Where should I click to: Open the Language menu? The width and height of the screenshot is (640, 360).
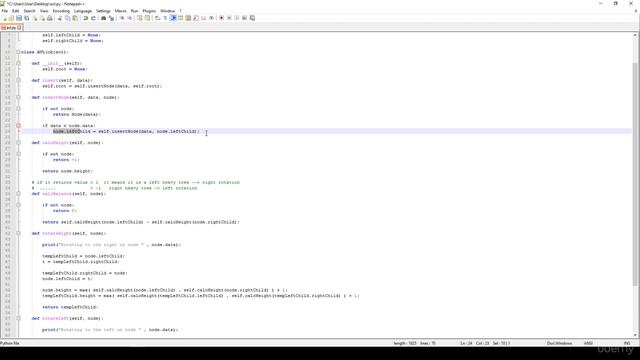(83, 11)
